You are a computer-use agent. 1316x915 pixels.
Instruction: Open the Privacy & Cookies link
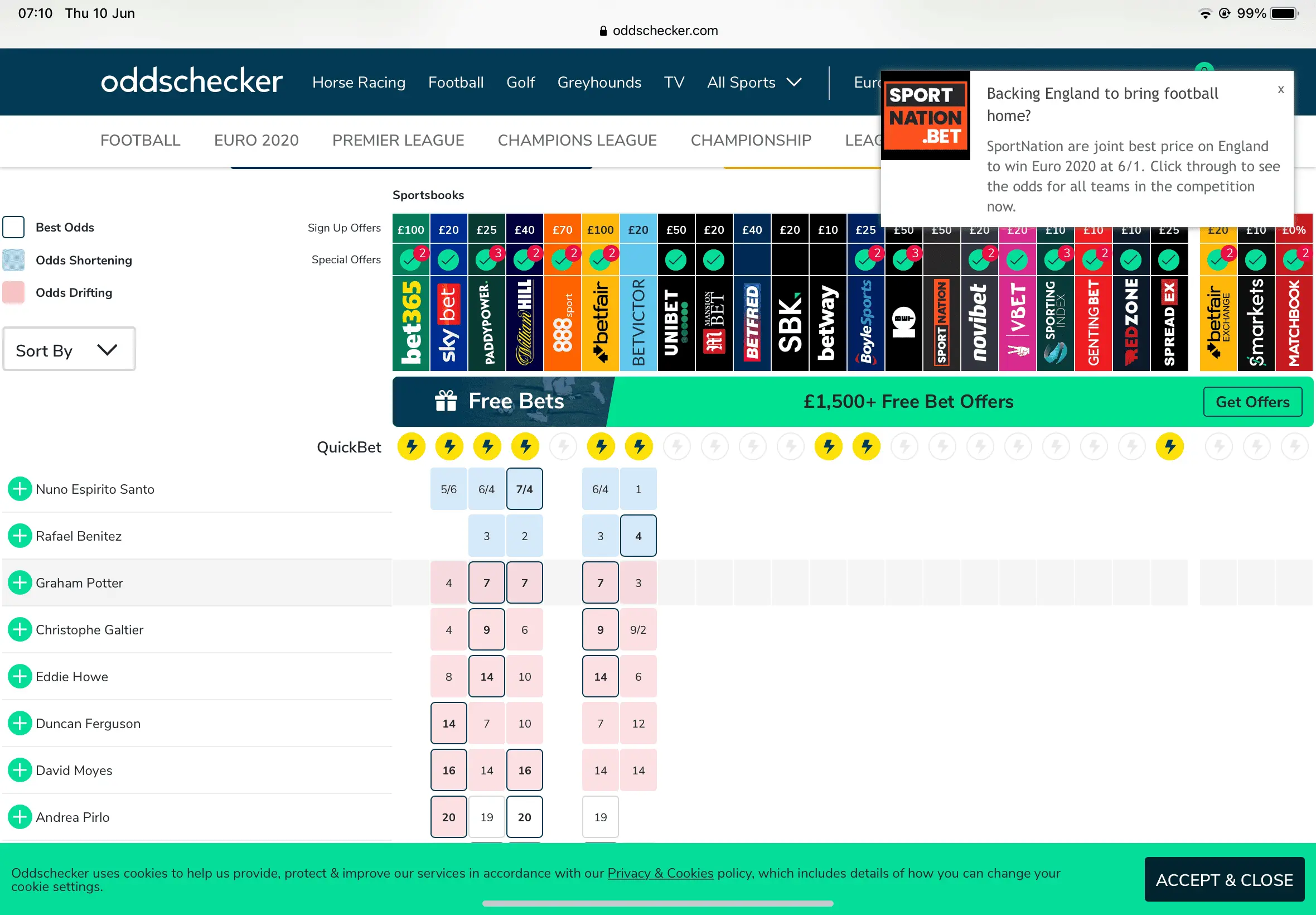pos(660,873)
